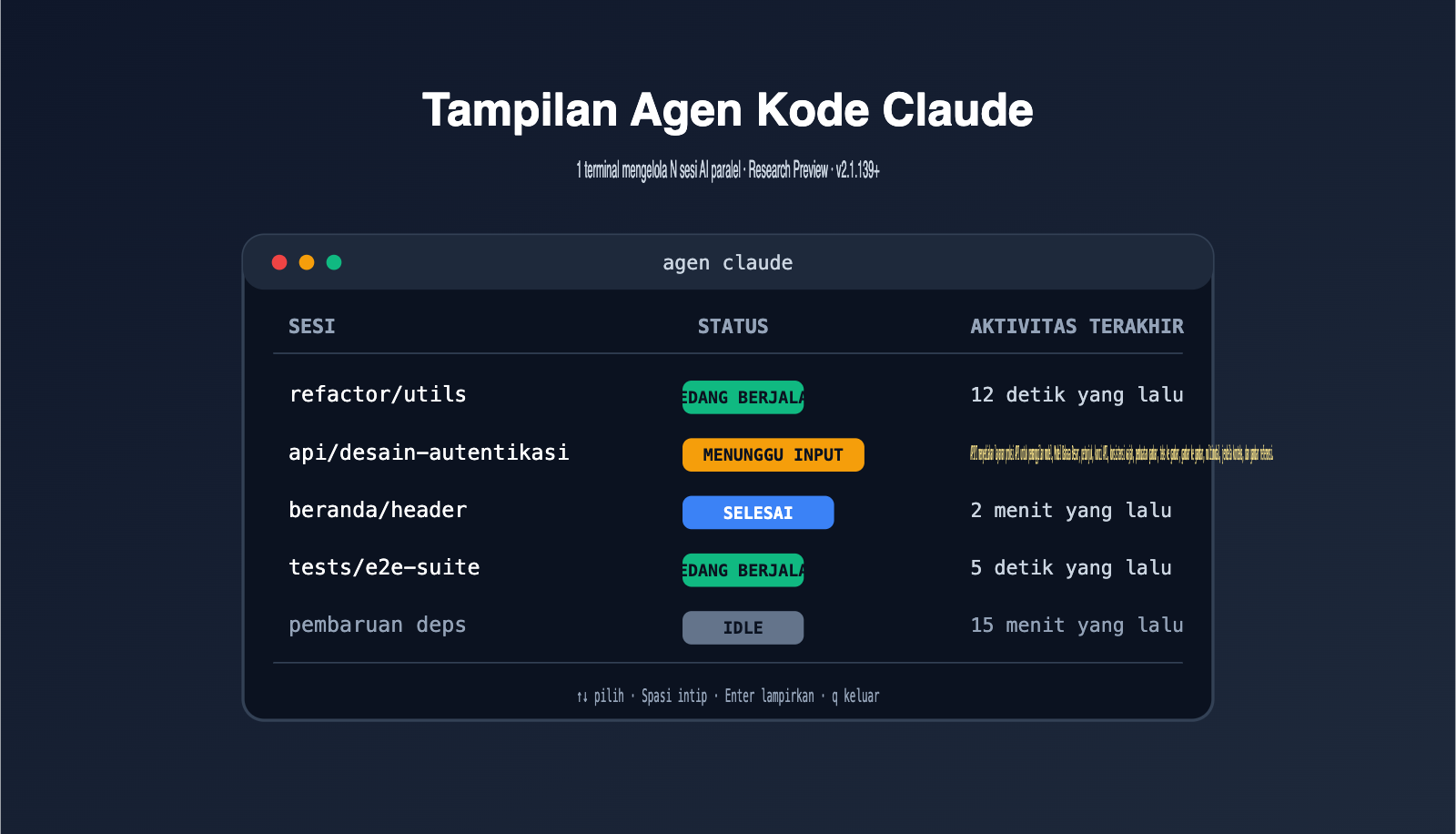Click the SESI column header
Viewport: 1456px width, 834px height.
pyautogui.click(x=311, y=326)
